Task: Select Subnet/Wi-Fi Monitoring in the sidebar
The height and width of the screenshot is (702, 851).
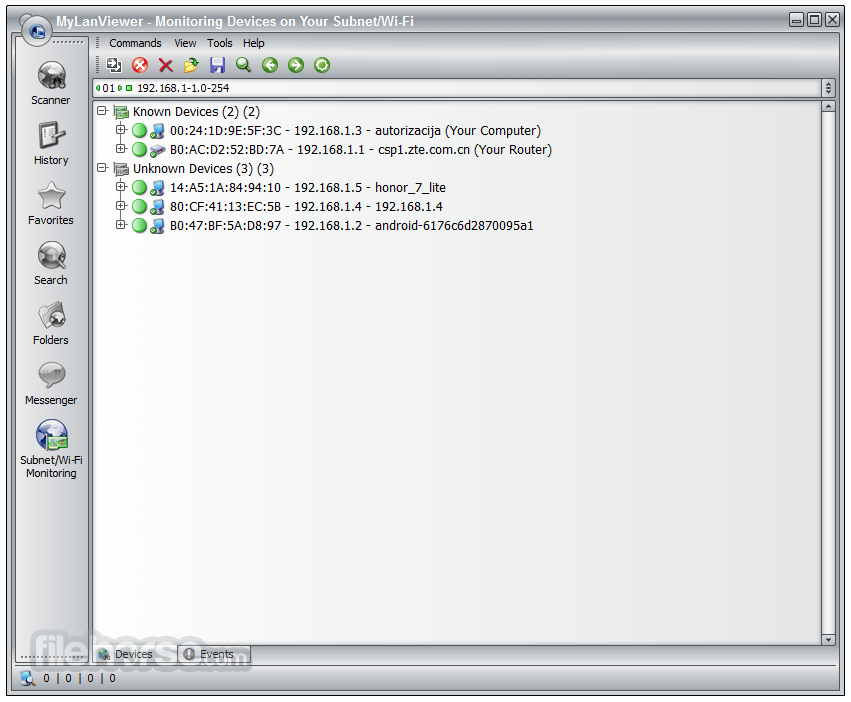Action: click(51, 448)
